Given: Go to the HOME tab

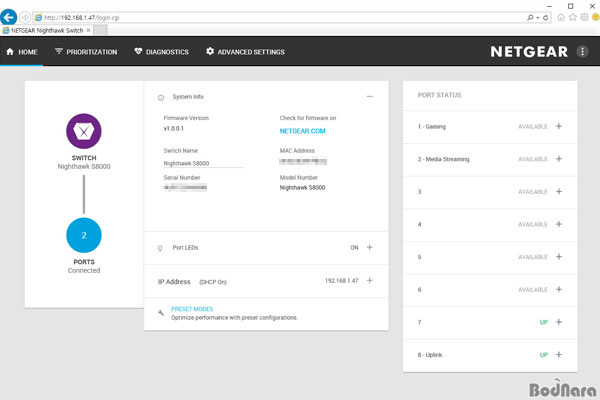Looking at the screenshot, I should (x=22, y=52).
